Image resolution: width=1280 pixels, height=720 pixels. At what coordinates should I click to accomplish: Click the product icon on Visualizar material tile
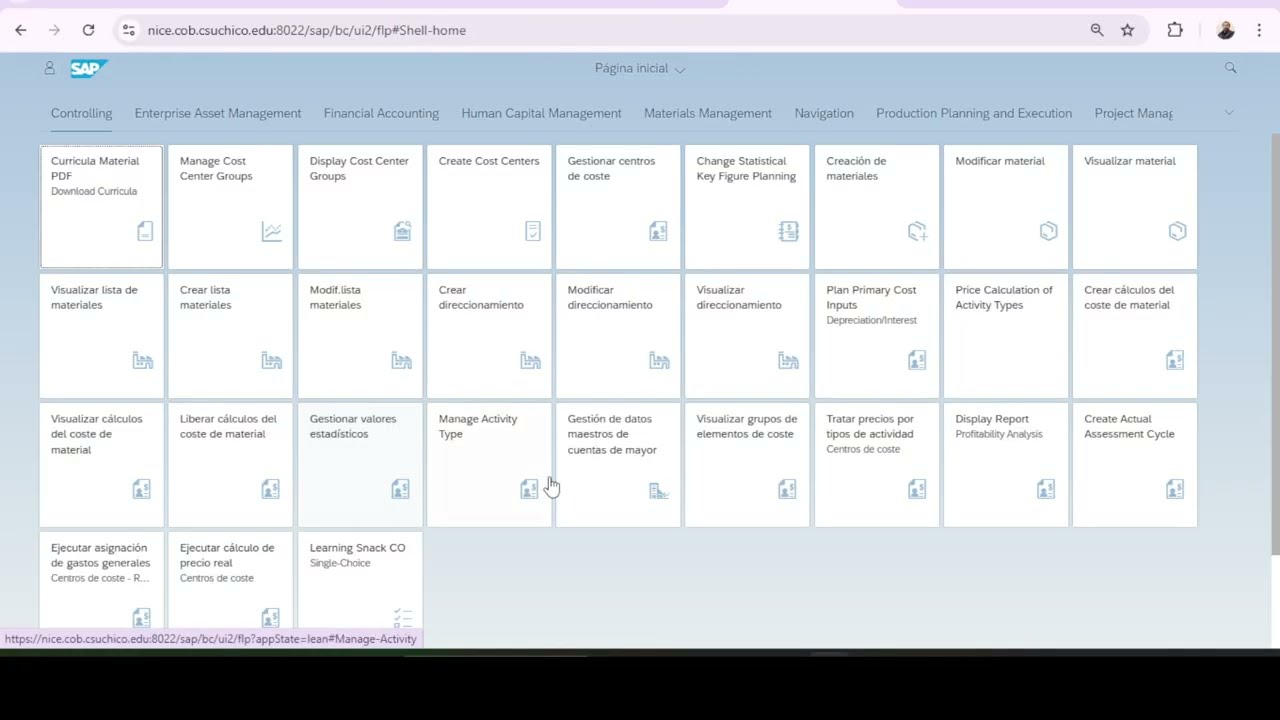tap(1177, 232)
